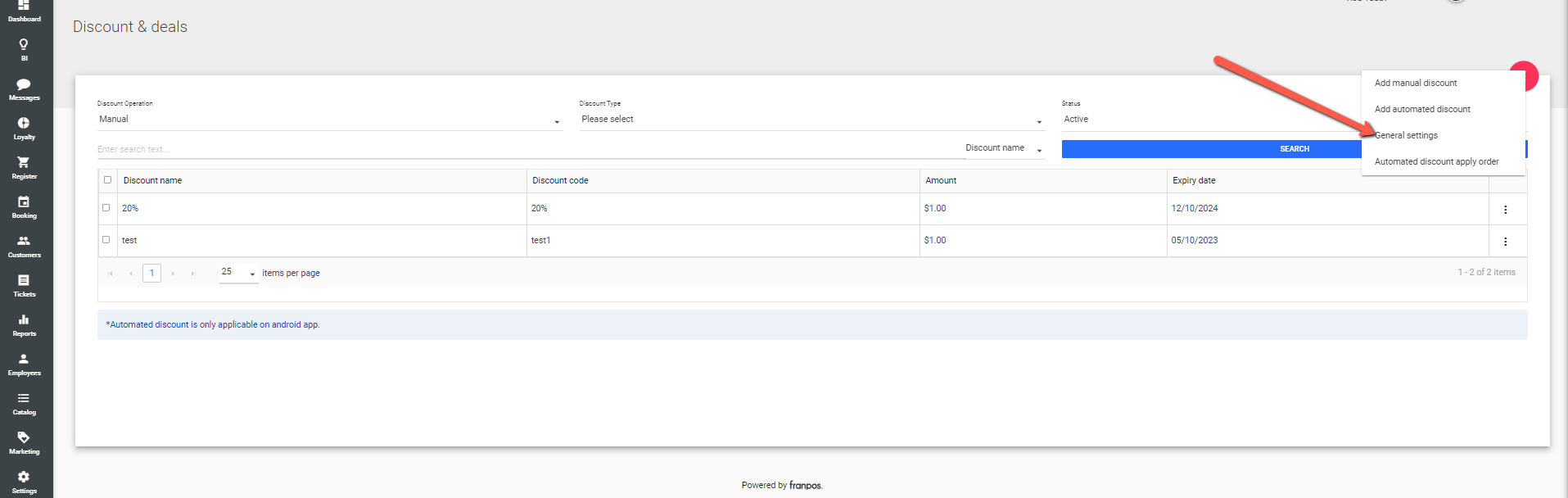The height and width of the screenshot is (498, 1568).
Task: Open the actions menu for the test row
Action: coord(1505,242)
